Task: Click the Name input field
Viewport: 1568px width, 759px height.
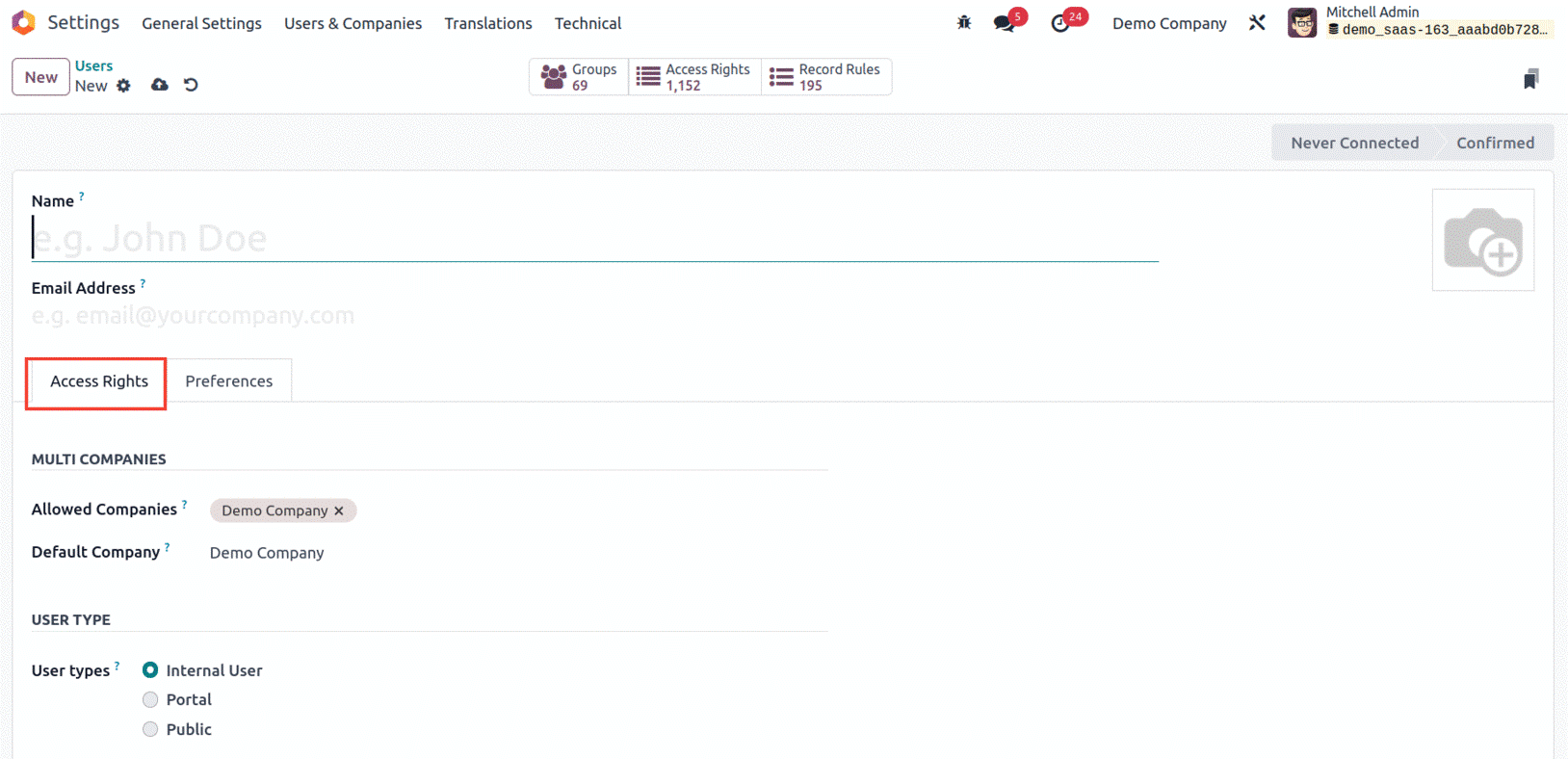Action: tap(594, 238)
